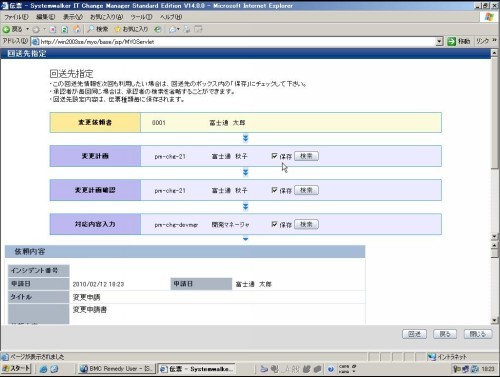The image size is (500, 377).
Task: Click the second system tray network icon
Action: (x=466, y=369)
